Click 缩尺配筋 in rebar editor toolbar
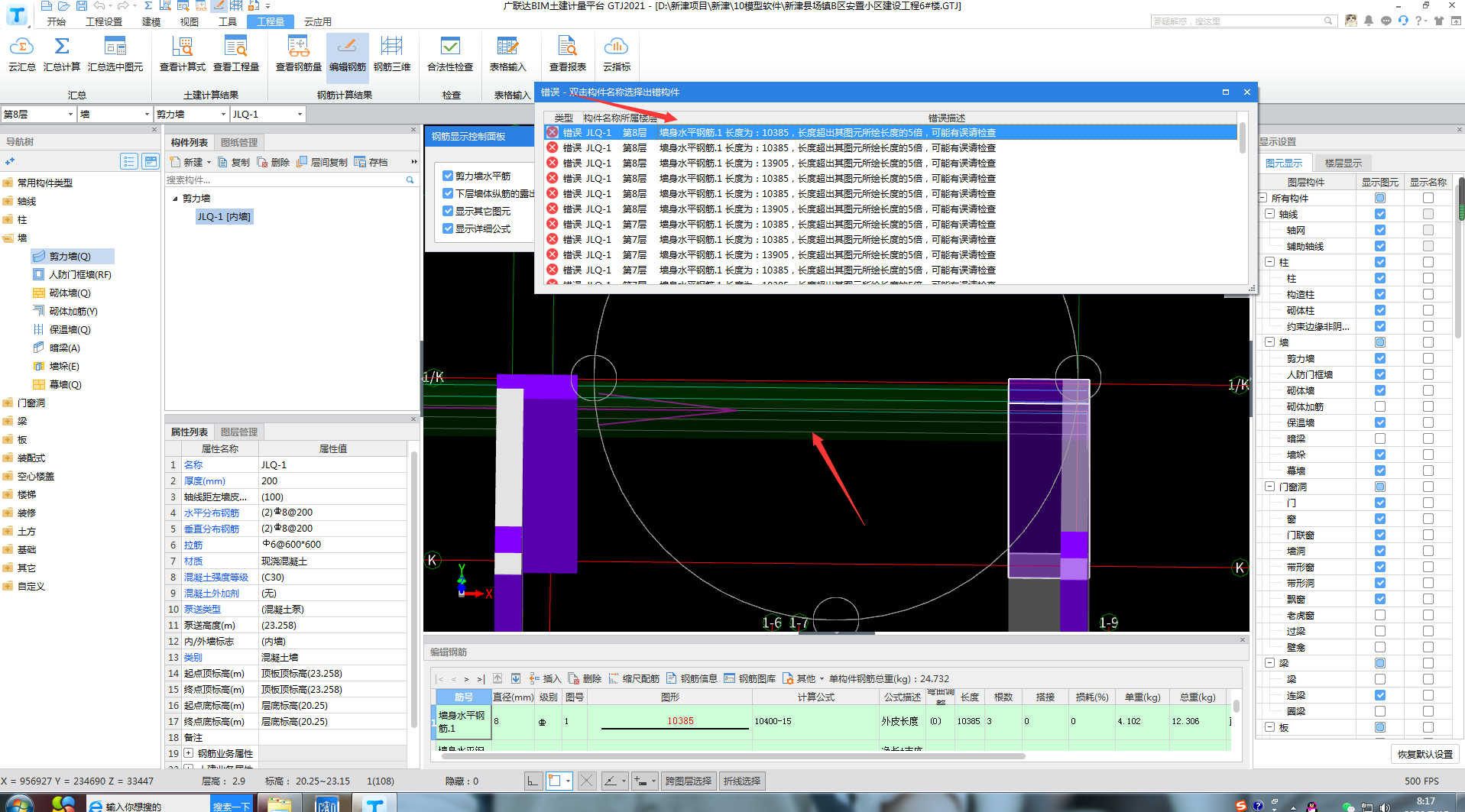 point(634,678)
